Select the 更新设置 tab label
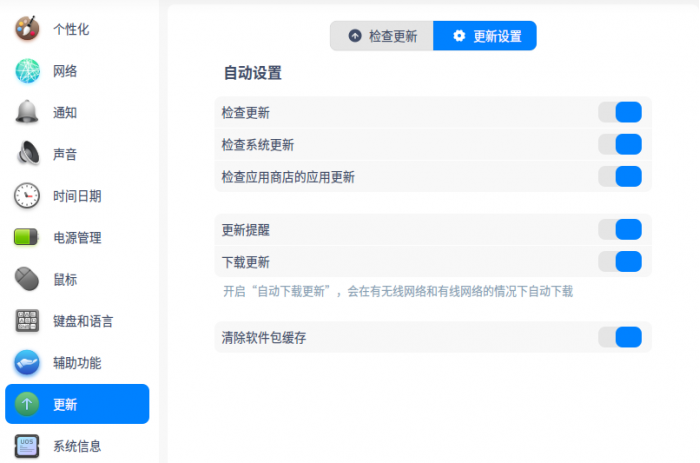Image resolution: width=700 pixels, height=463 pixels. point(497,36)
